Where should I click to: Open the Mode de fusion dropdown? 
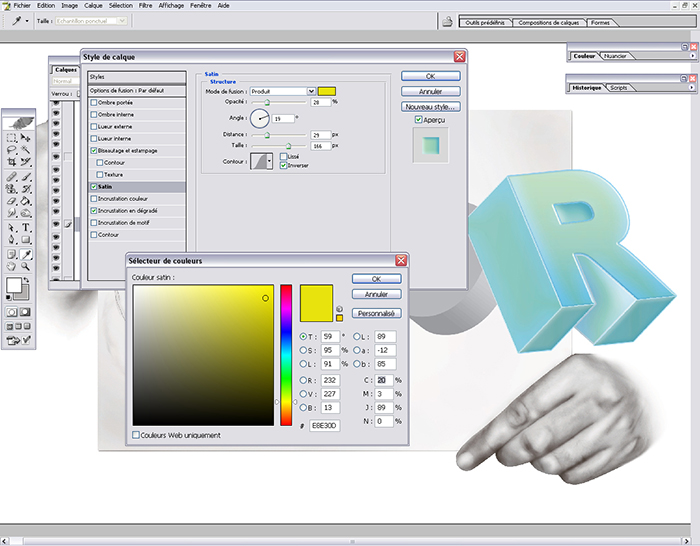click(x=311, y=91)
